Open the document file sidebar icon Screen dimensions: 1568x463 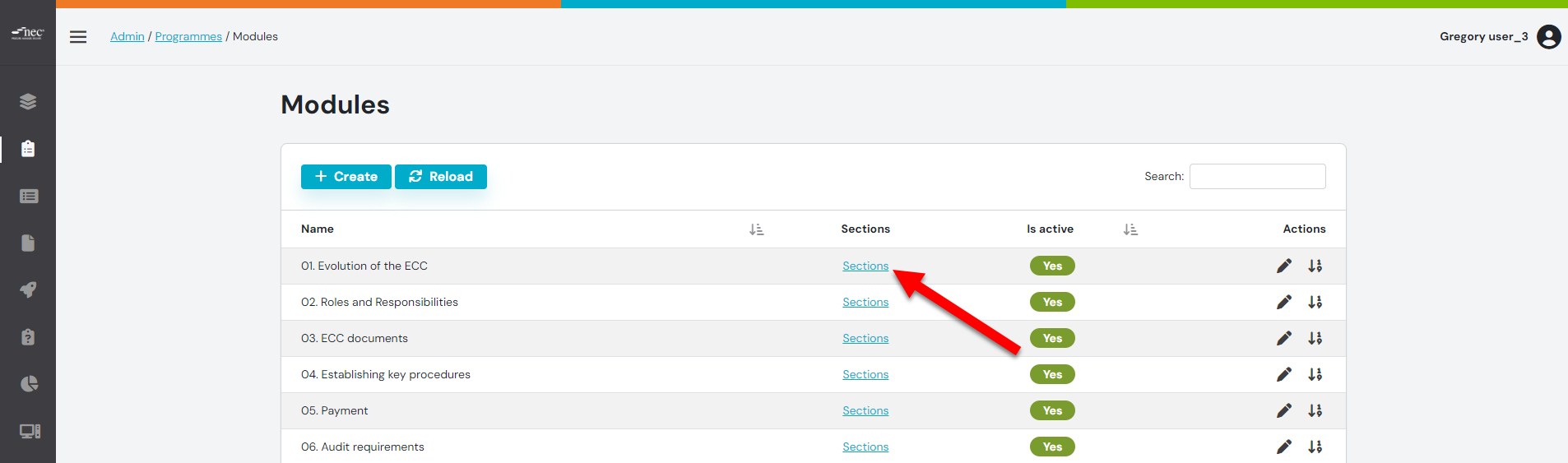click(28, 243)
